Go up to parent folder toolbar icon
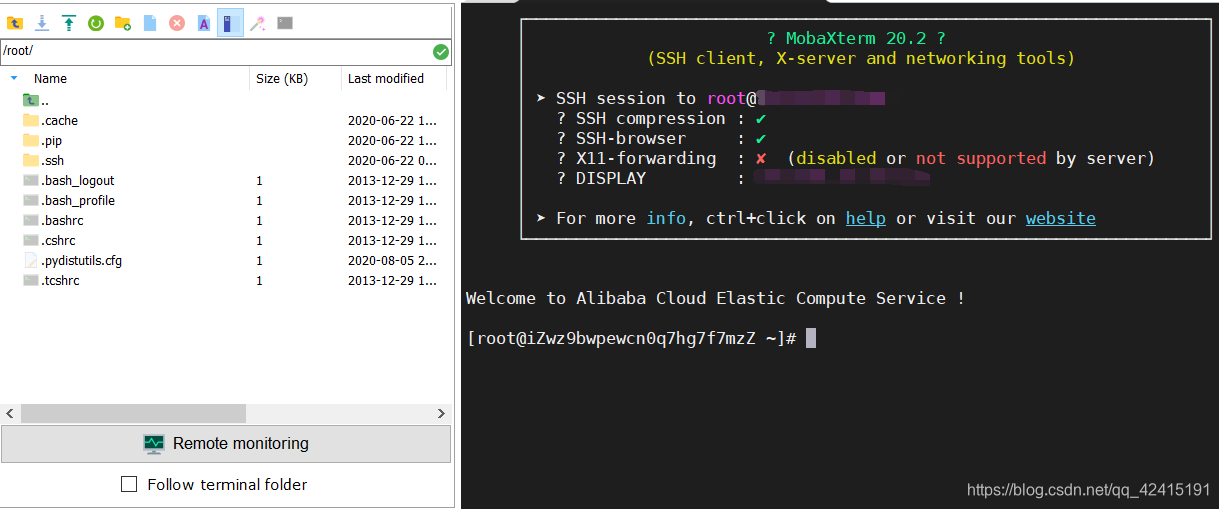 point(15,22)
